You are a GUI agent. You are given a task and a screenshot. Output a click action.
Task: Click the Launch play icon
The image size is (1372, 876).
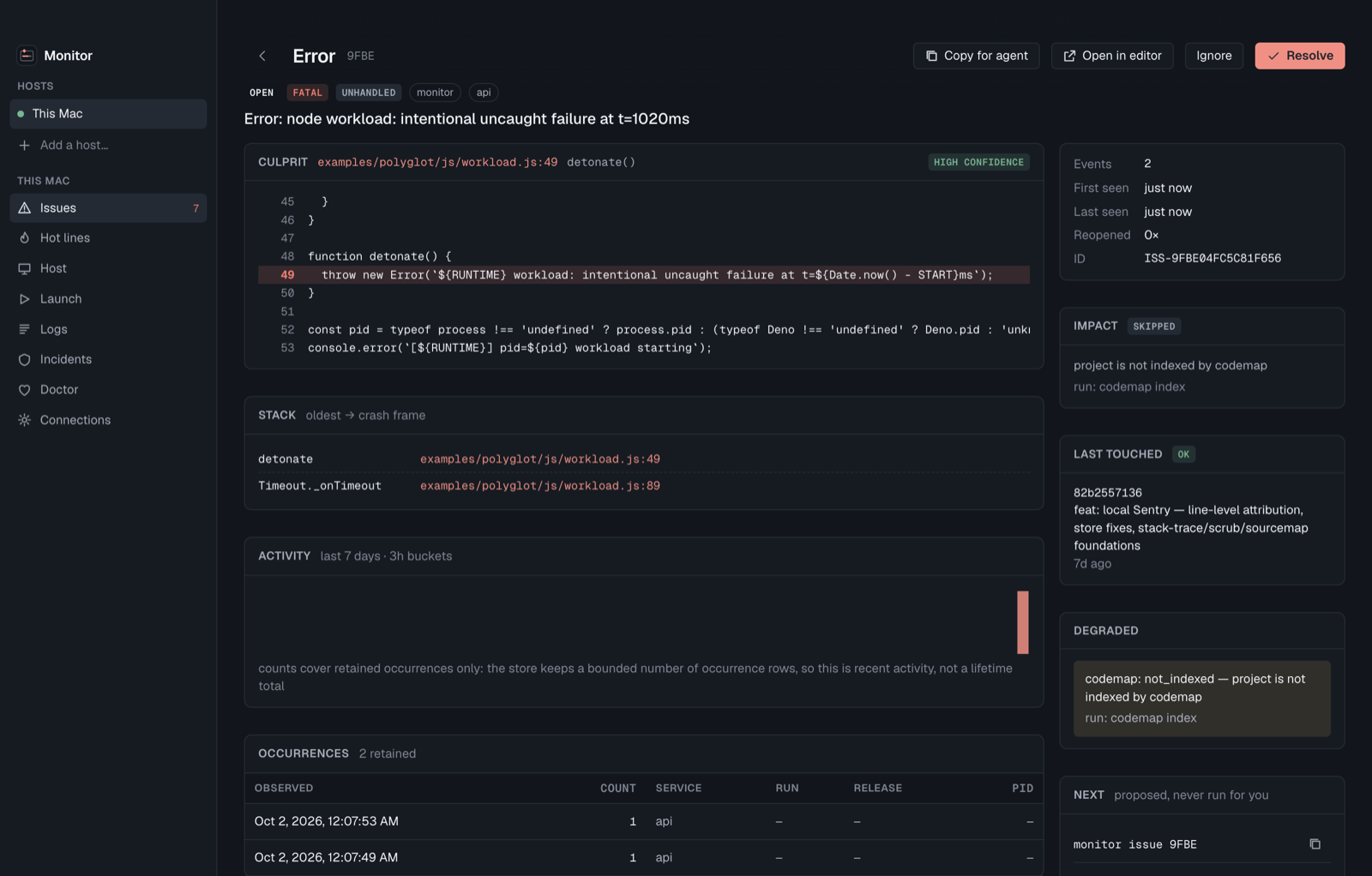tap(25, 299)
